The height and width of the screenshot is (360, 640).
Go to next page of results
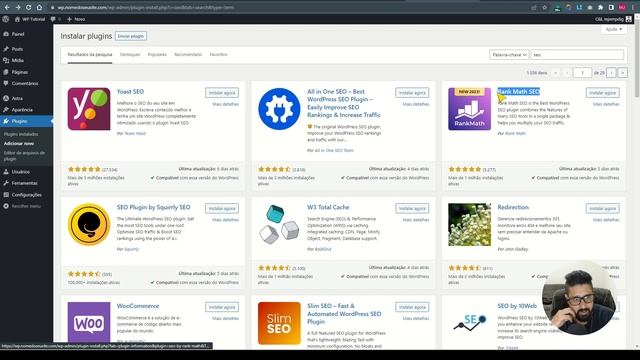pos(611,73)
